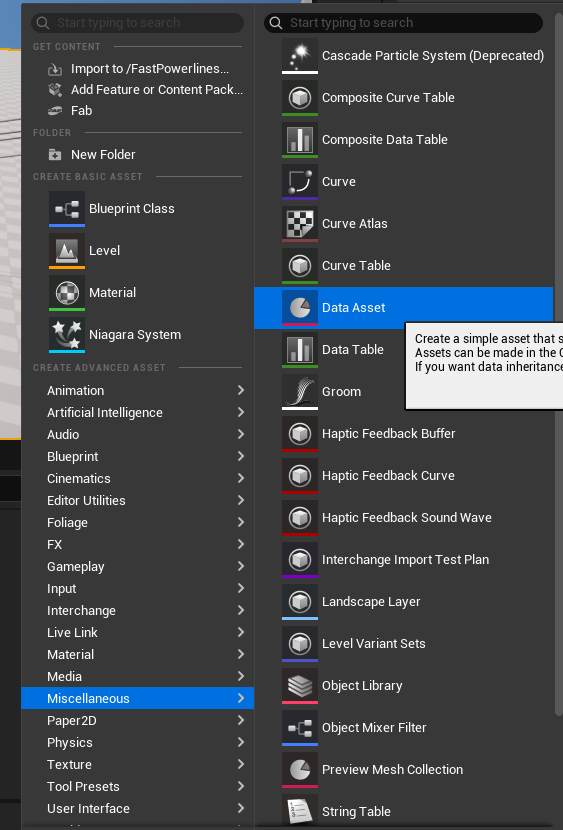Expand the Cinematics submenu arrow
This screenshot has height=830, width=563.
click(x=241, y=478)
